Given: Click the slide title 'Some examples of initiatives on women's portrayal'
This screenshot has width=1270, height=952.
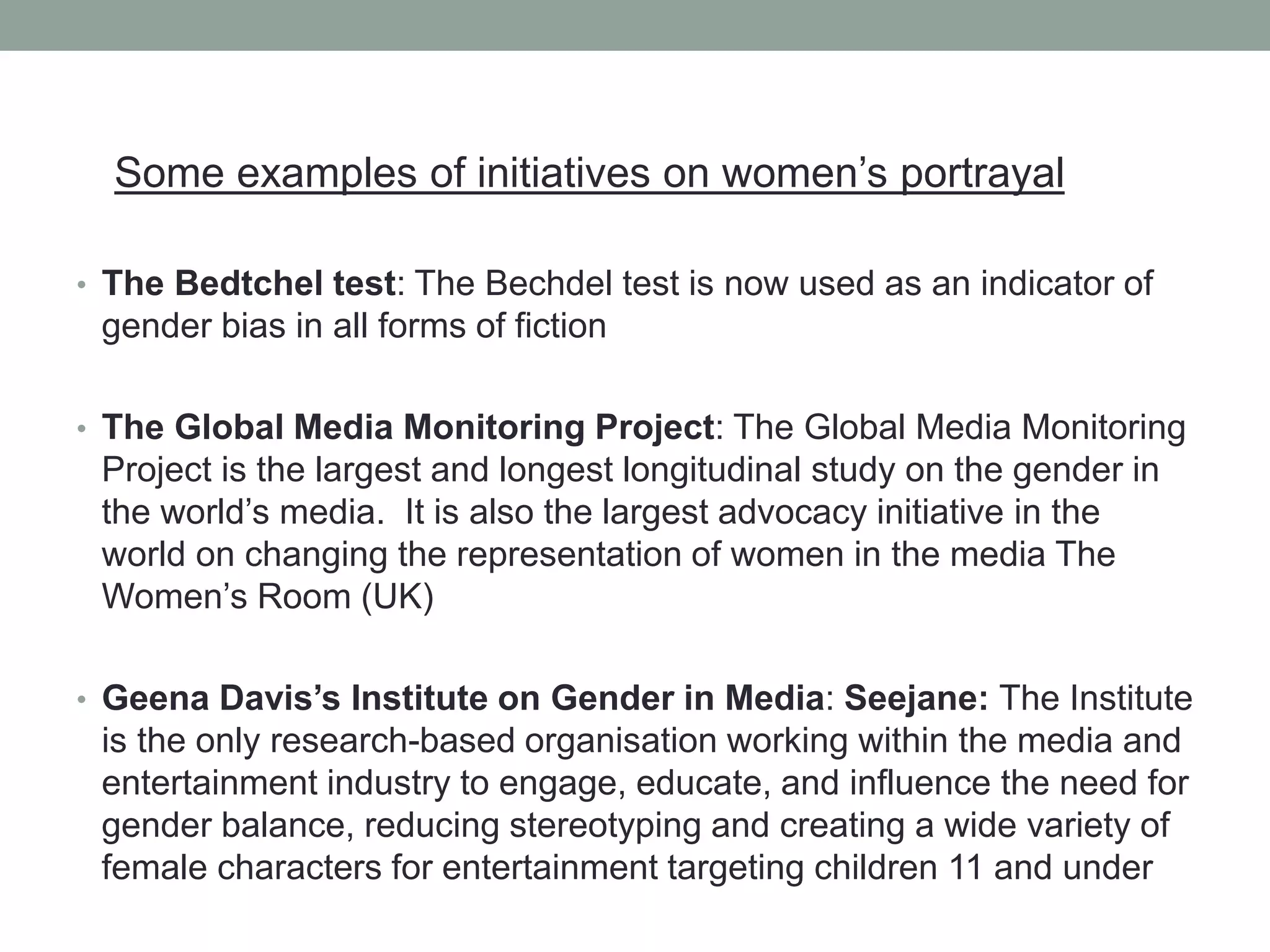Looking at the screenshot, I should tap(589, 173).
